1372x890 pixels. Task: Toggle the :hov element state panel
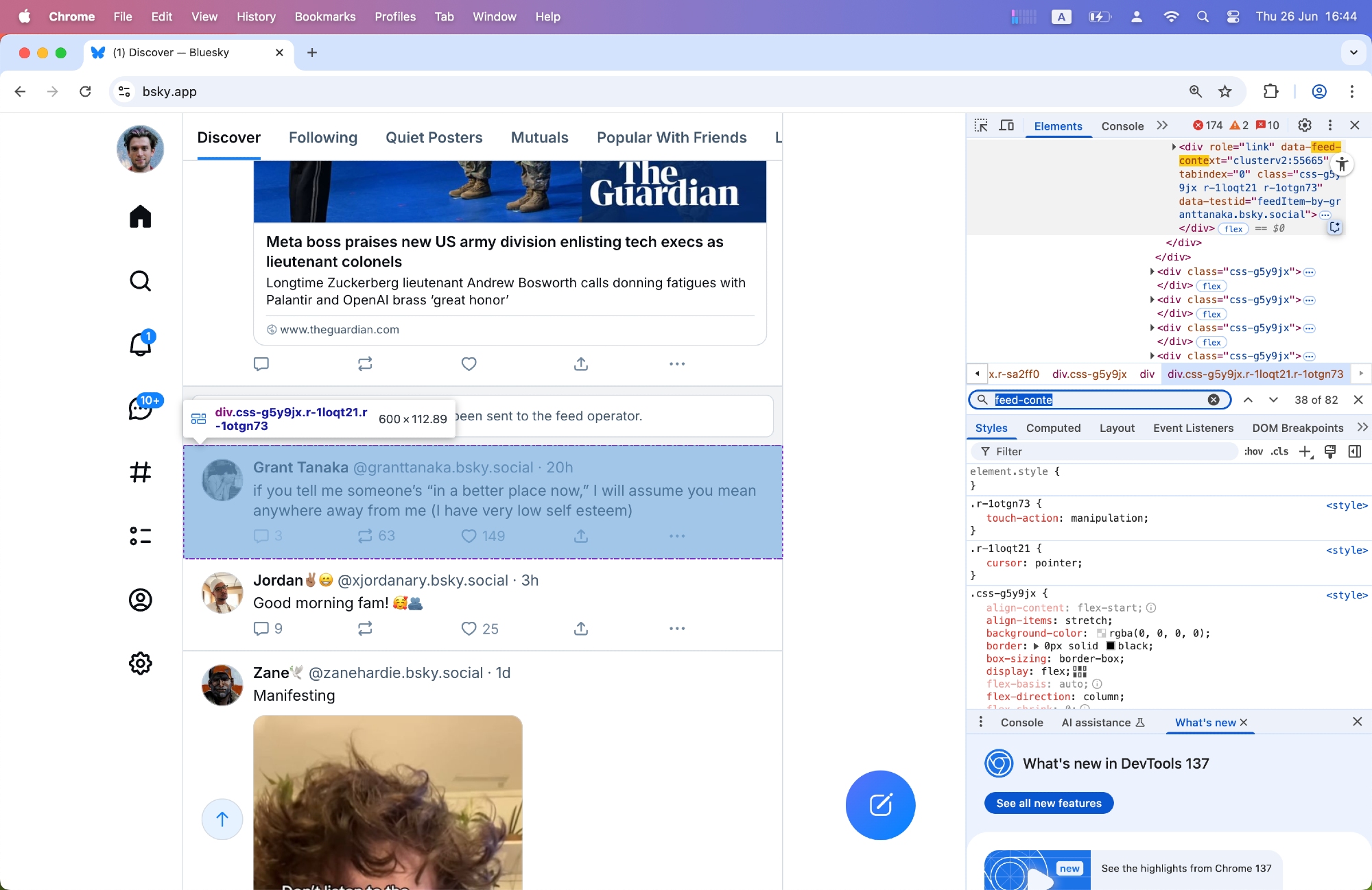coord(1253,451)
